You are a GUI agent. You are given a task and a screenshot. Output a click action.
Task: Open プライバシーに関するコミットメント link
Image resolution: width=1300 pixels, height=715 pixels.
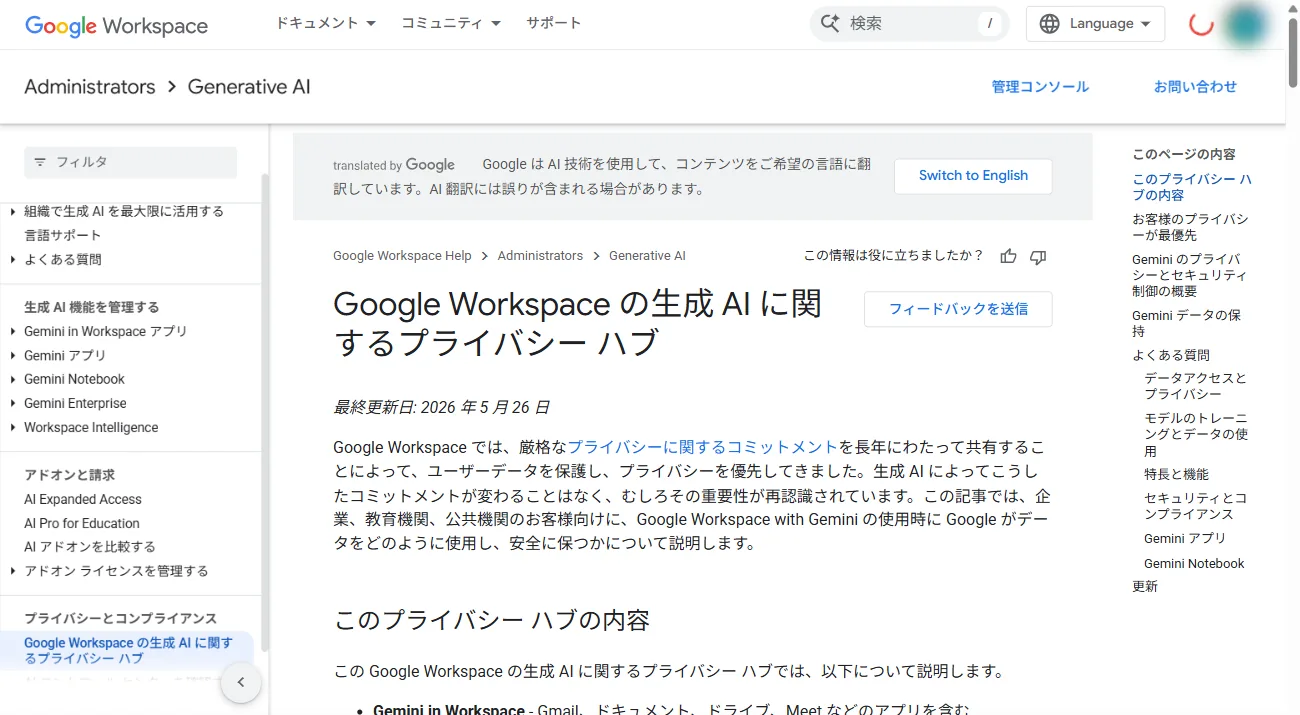(703, 447)
